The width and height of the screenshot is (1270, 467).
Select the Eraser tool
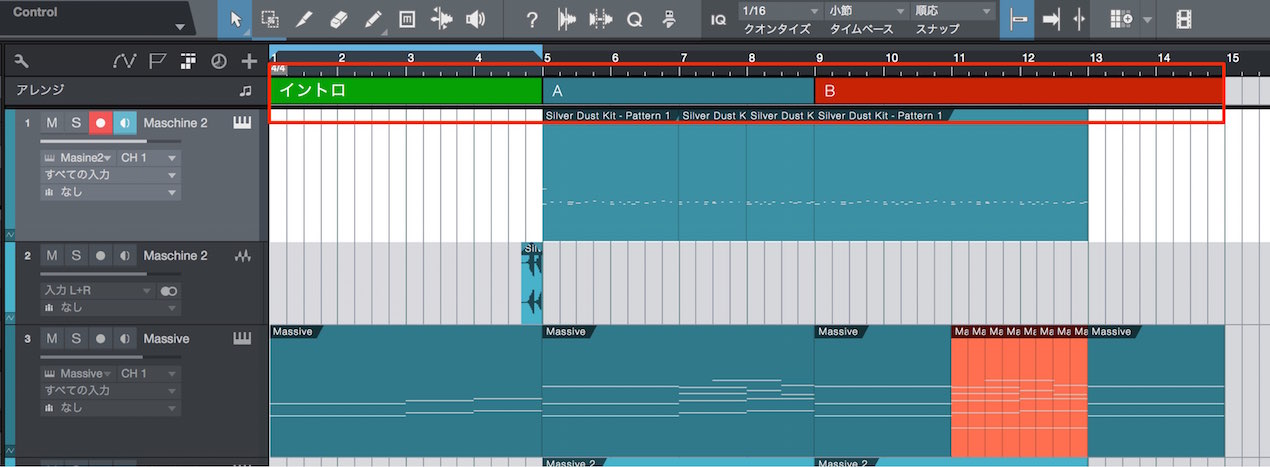[338, 19]
